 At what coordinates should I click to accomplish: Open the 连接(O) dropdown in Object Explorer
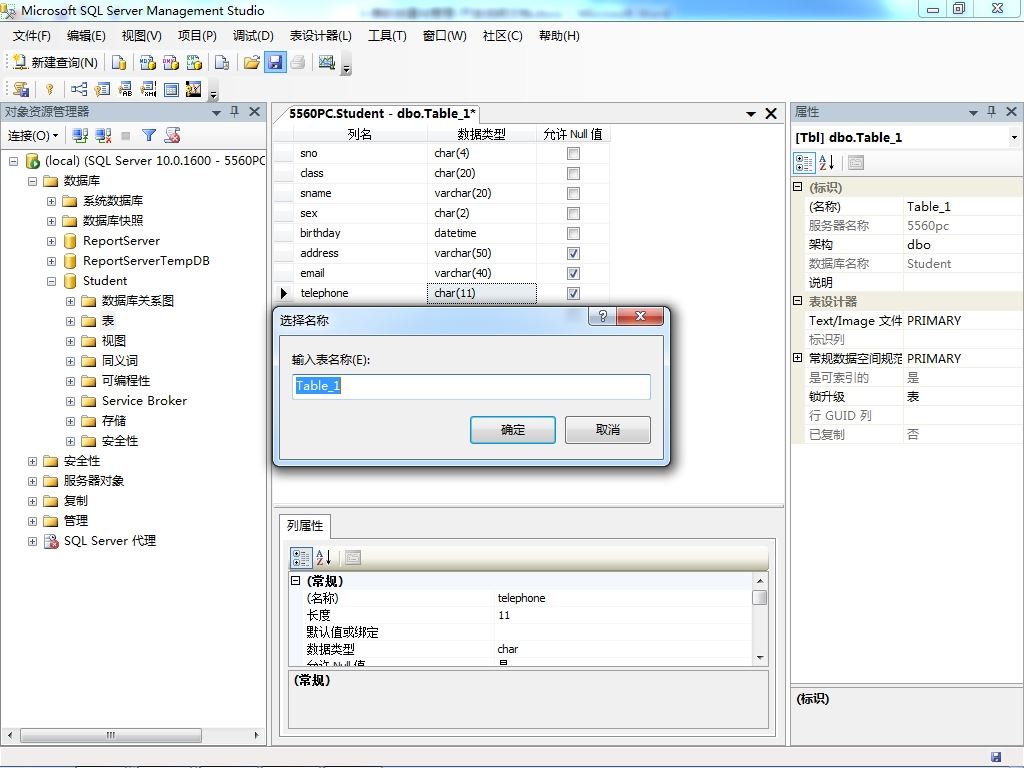[x=33, y=135]
